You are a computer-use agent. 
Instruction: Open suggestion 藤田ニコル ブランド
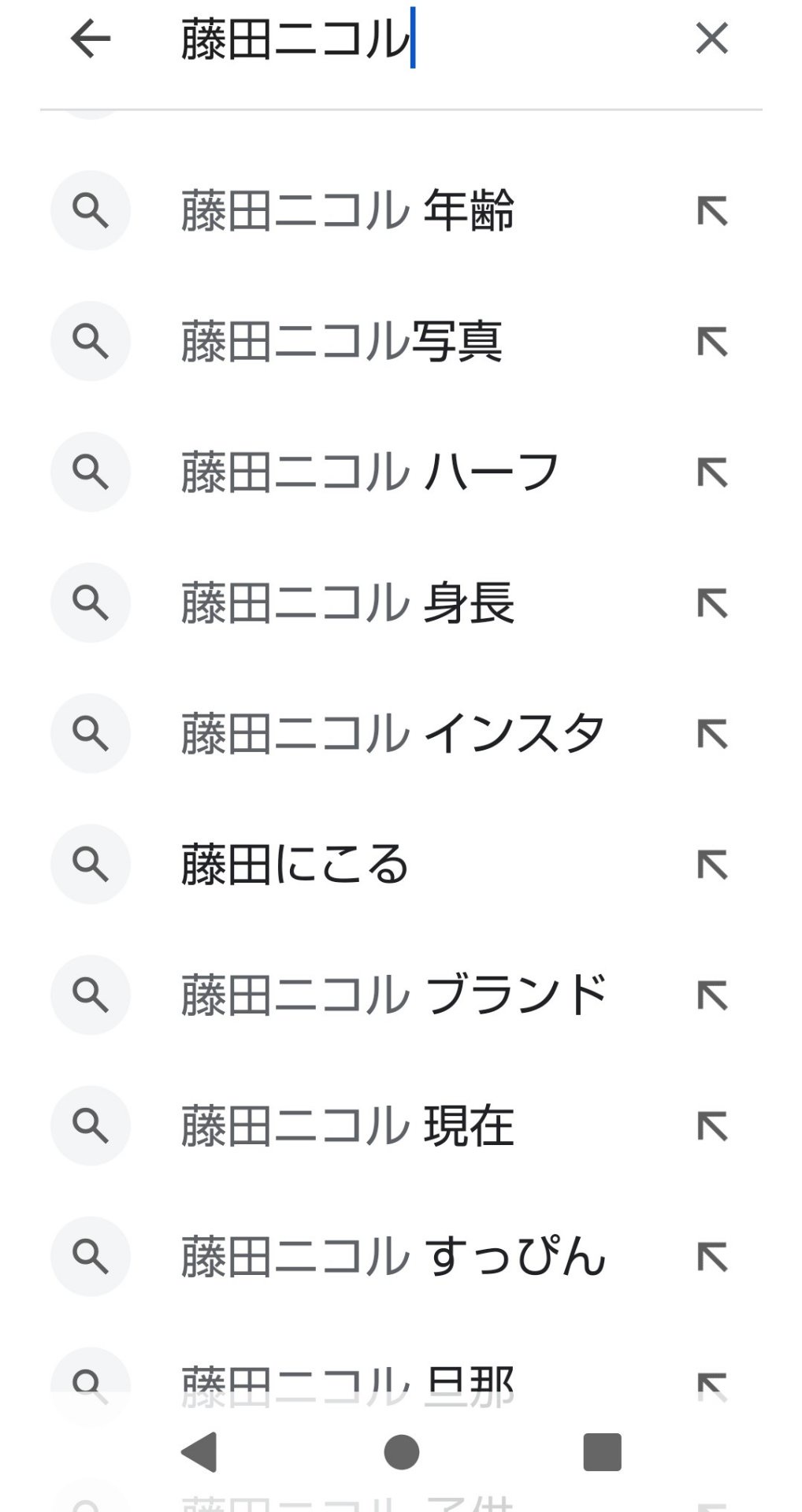point(393,995)
